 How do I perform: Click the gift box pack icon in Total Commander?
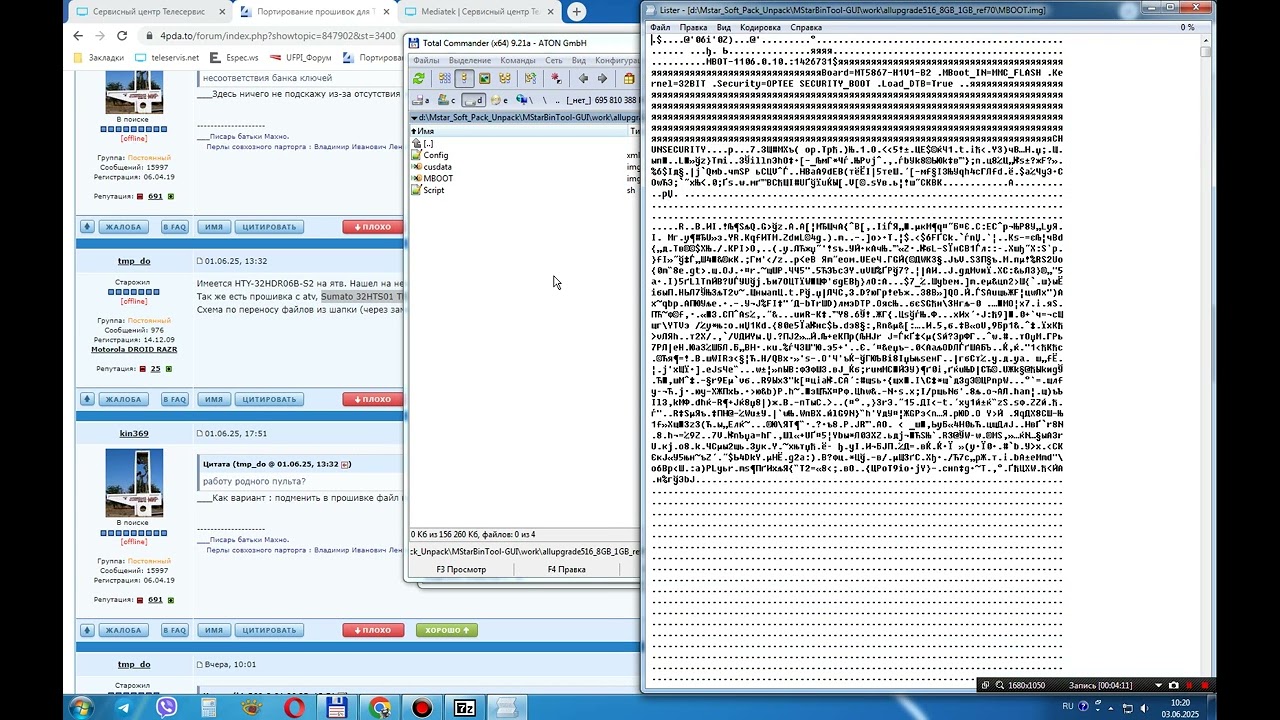point(629,78)
